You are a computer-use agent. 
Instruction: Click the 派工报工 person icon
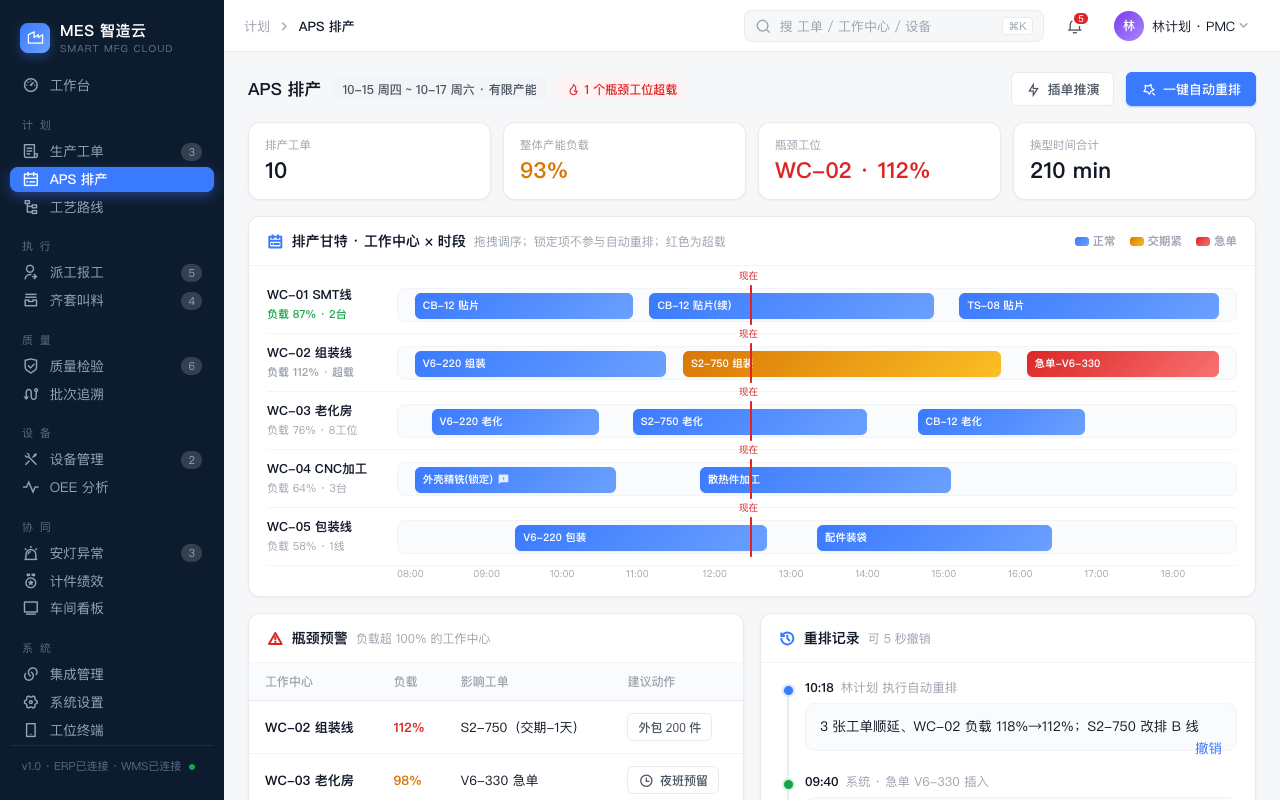pos(31,272)
